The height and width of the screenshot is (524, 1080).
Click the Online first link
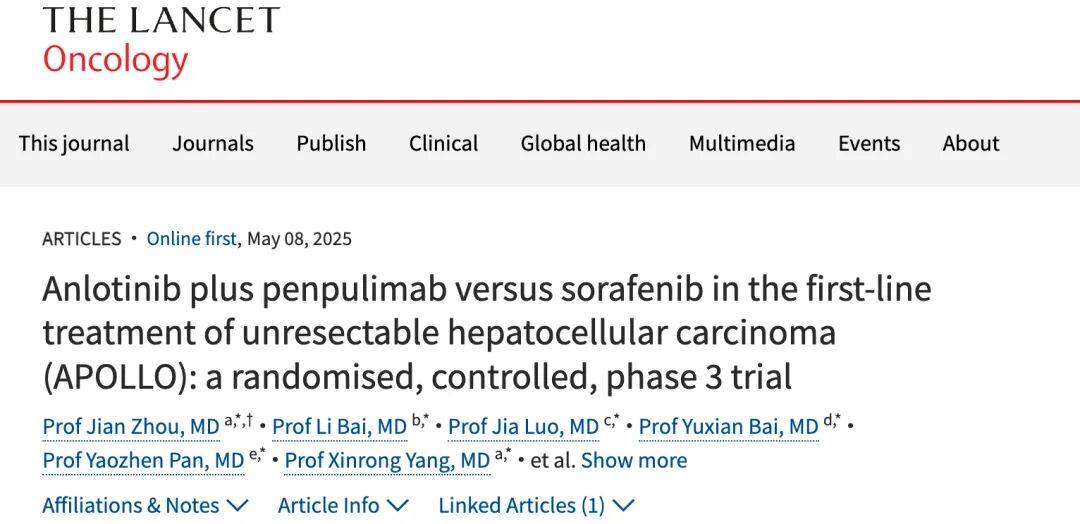point(191,239)
